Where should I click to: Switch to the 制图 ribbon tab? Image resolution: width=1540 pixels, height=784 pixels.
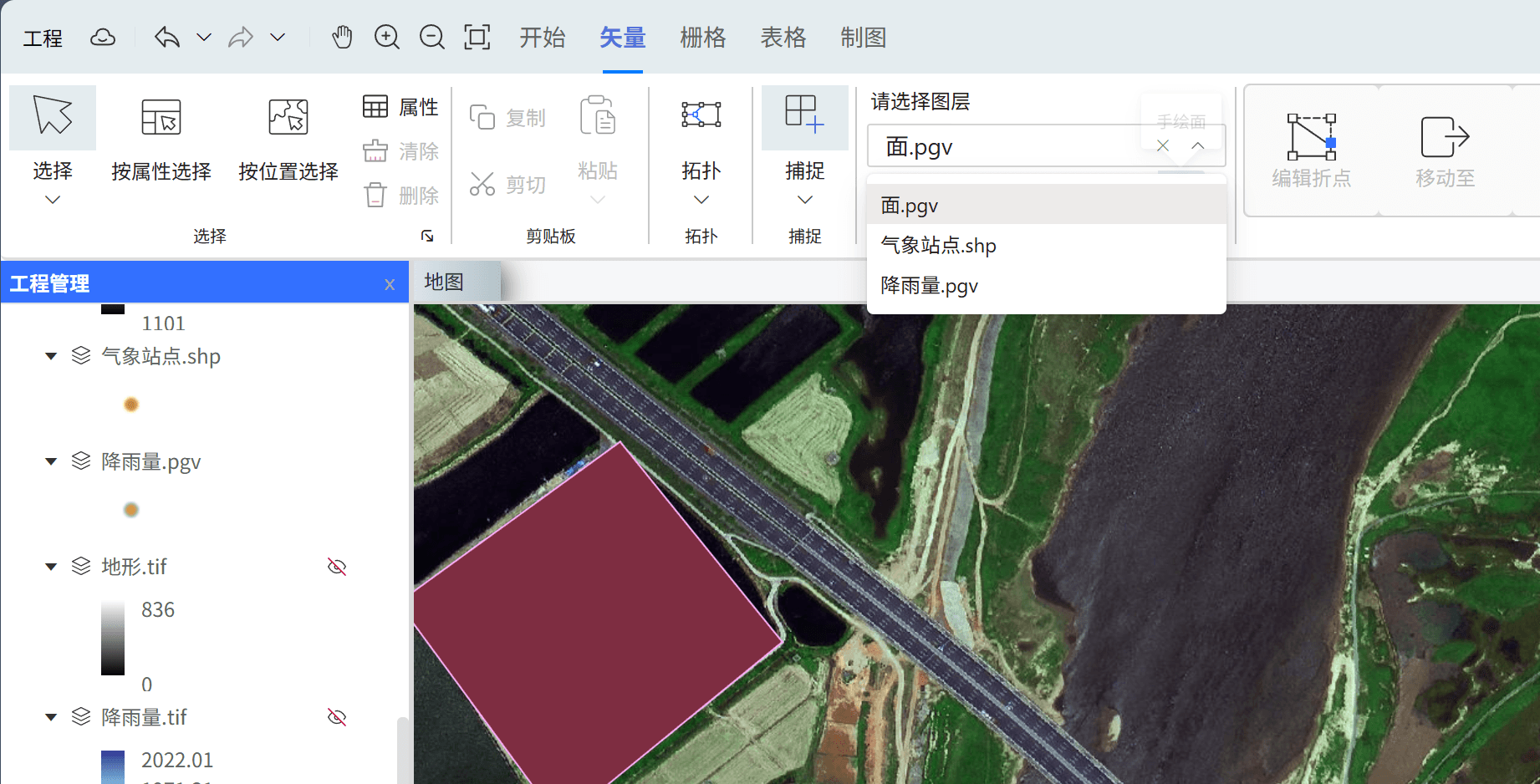coord(863,38)
